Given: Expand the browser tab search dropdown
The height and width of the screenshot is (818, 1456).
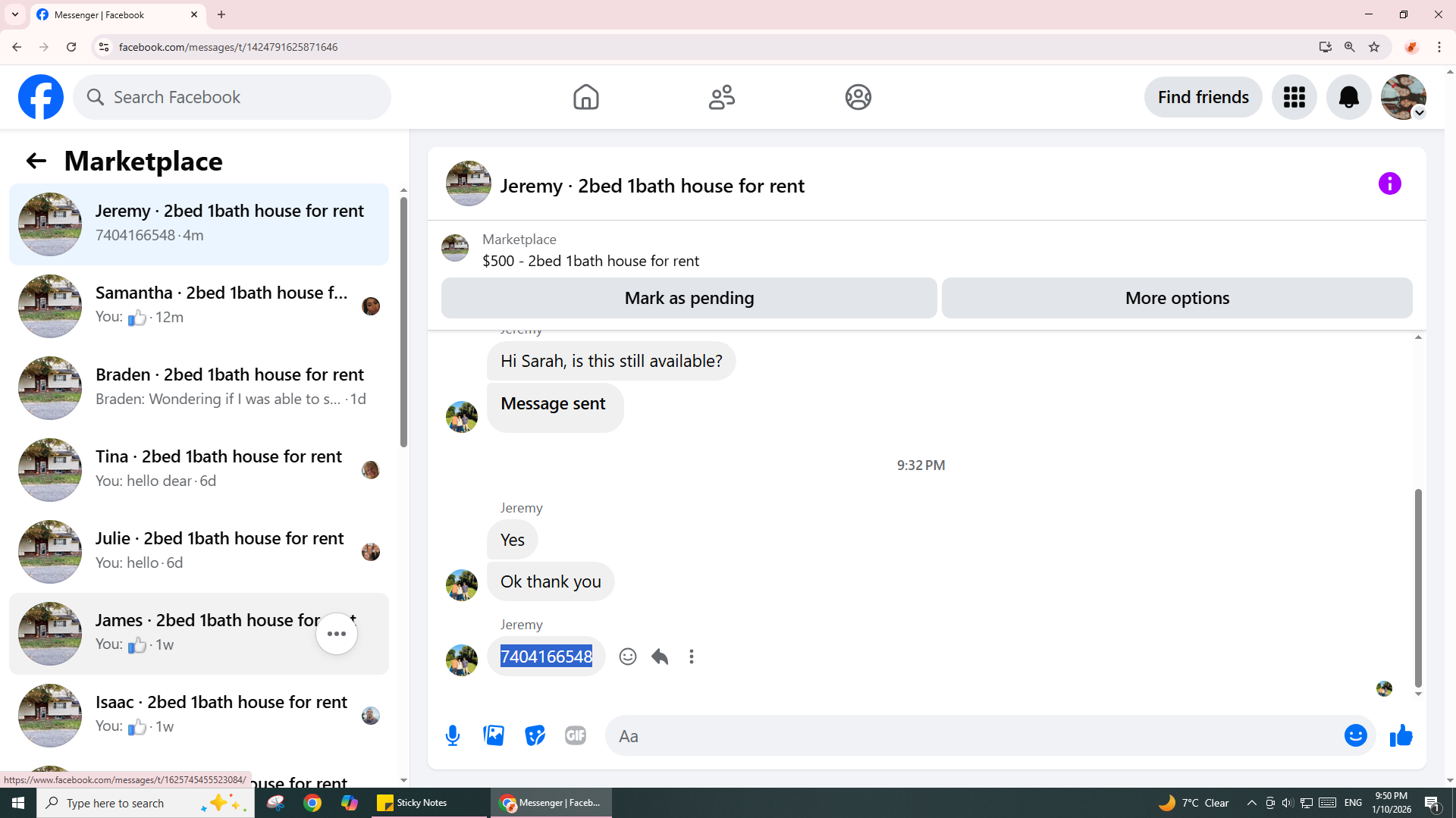Looking at the screenshot, I should [x=15, y=14].
